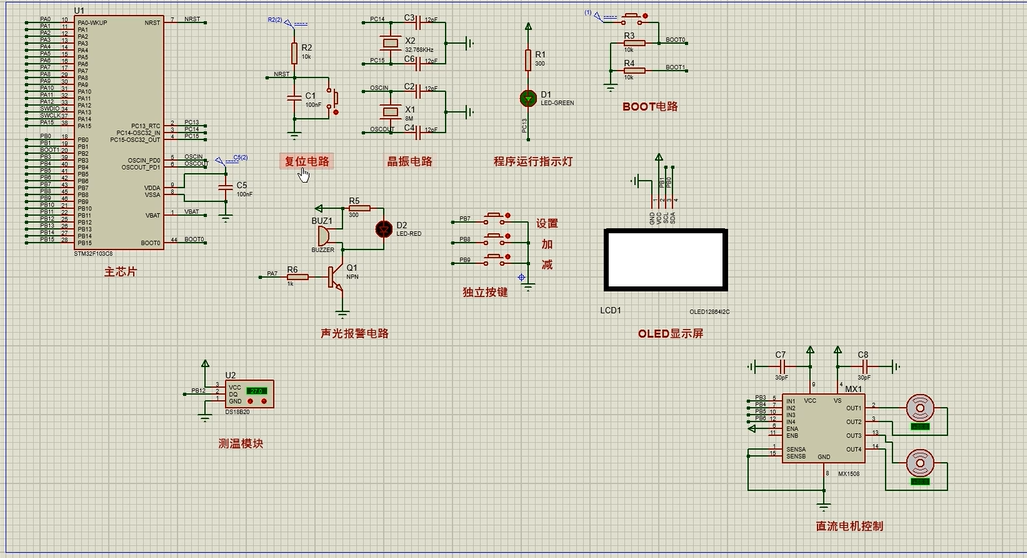This screenshot has height=558, width=1027.
Task: Click the green LED D1 symbol
Action: point(528,99)
